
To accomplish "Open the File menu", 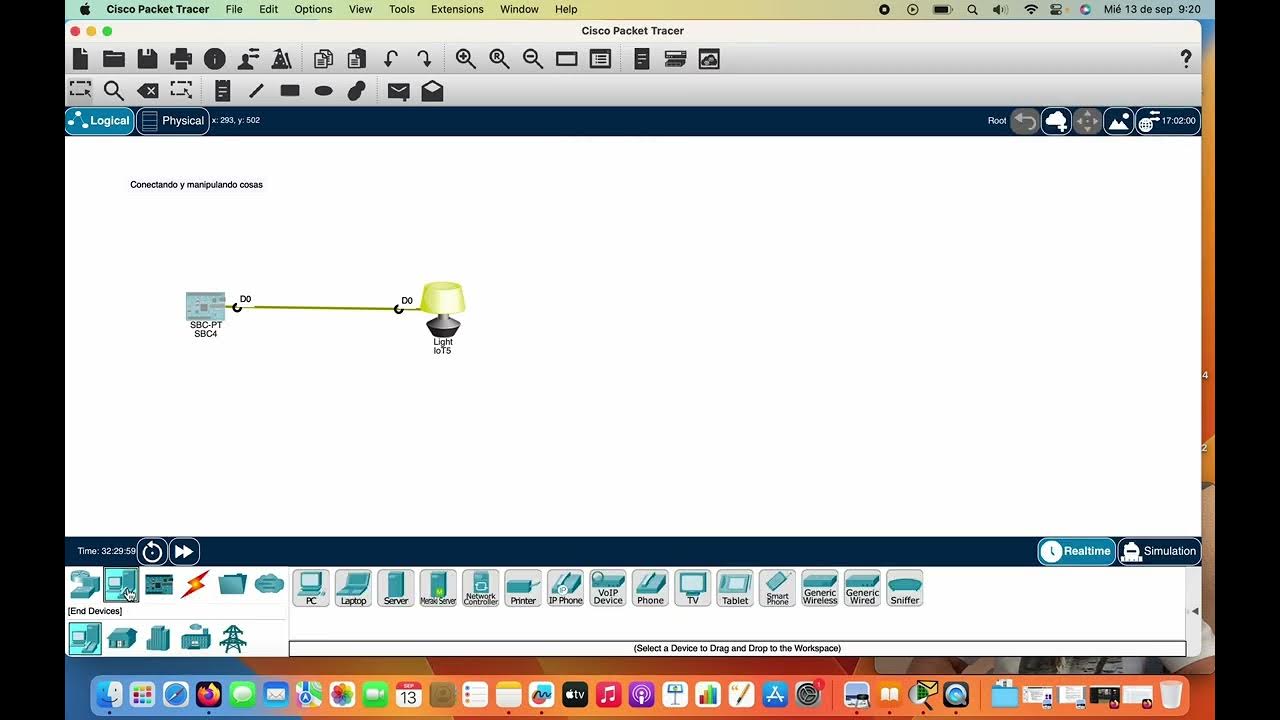I will pos(234,9).
